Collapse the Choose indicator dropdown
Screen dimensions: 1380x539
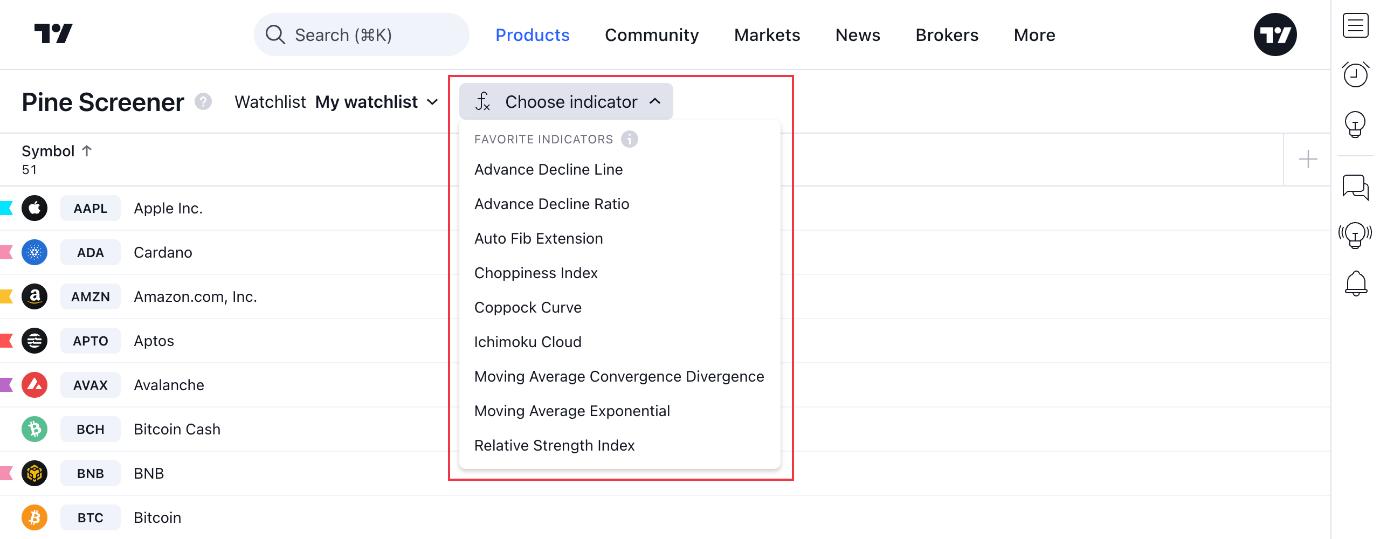pos(566,102)
